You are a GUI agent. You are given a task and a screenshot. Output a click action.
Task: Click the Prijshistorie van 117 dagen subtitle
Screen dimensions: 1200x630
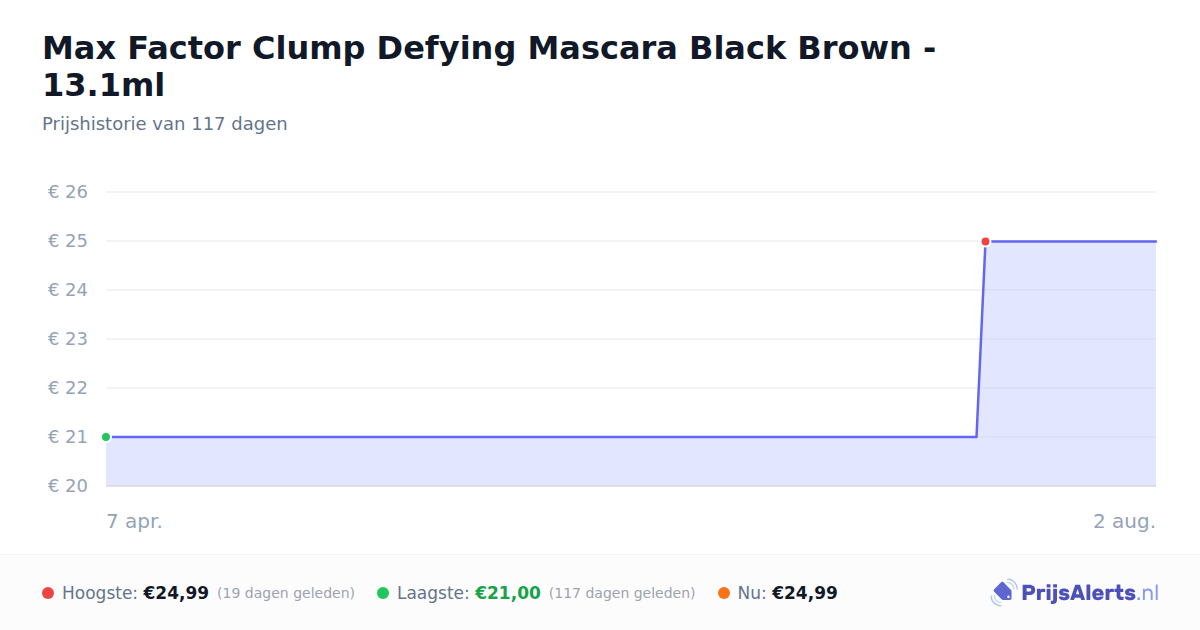click(x=165, y=124)
